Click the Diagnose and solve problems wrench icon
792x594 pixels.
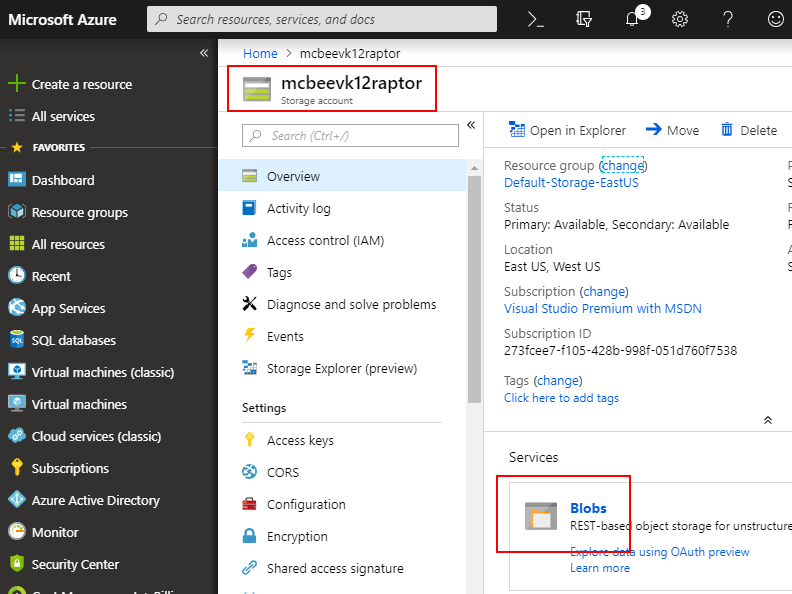click(x=249, y=304)
